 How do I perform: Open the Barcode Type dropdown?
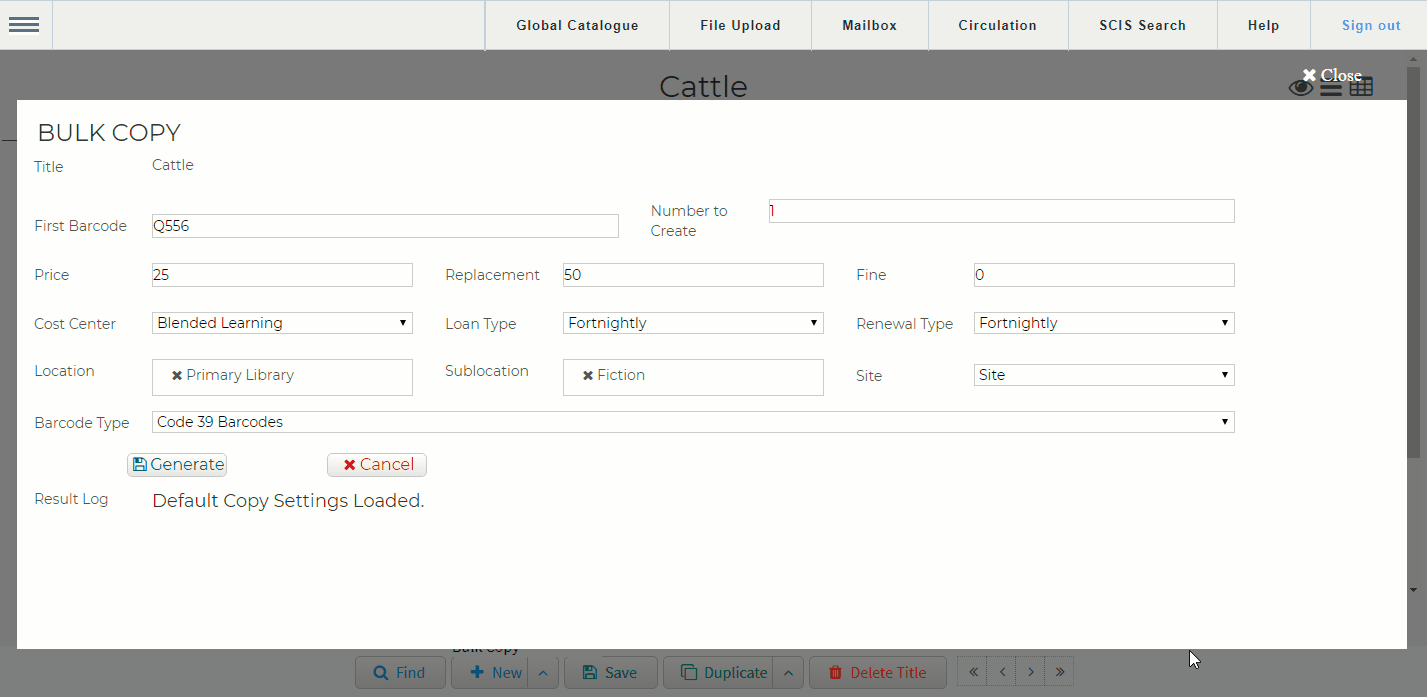[693, 422]
